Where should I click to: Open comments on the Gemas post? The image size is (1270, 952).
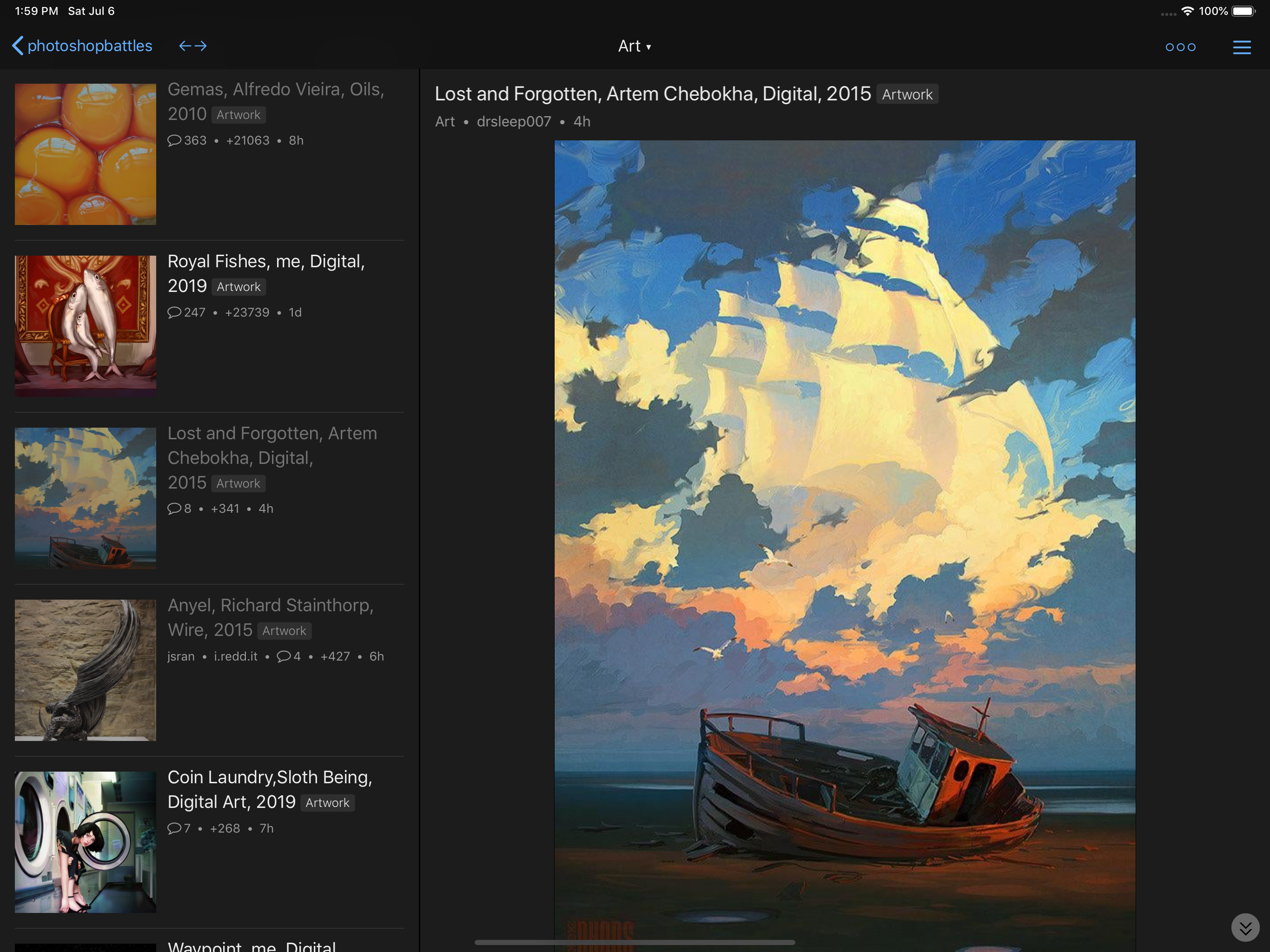[186, 141]
